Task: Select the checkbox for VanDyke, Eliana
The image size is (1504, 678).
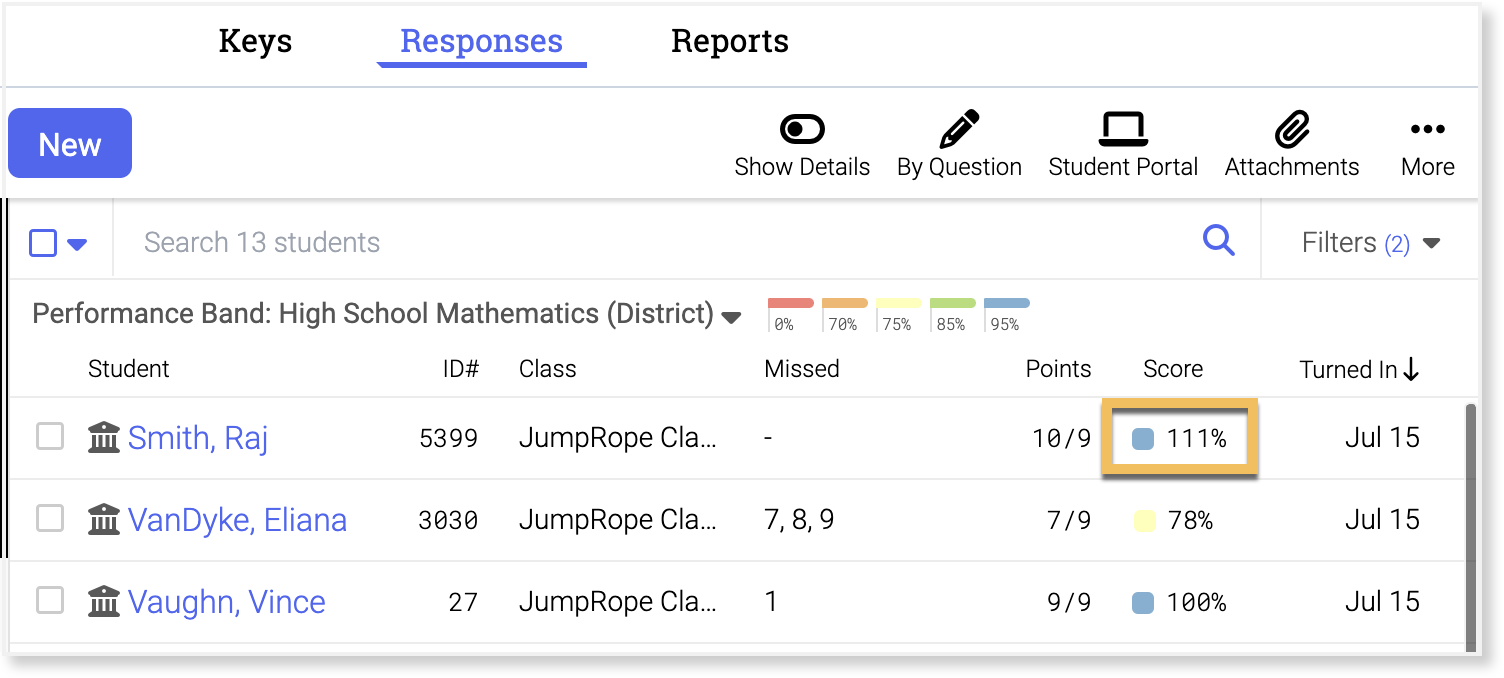Action: coord(50,519)
